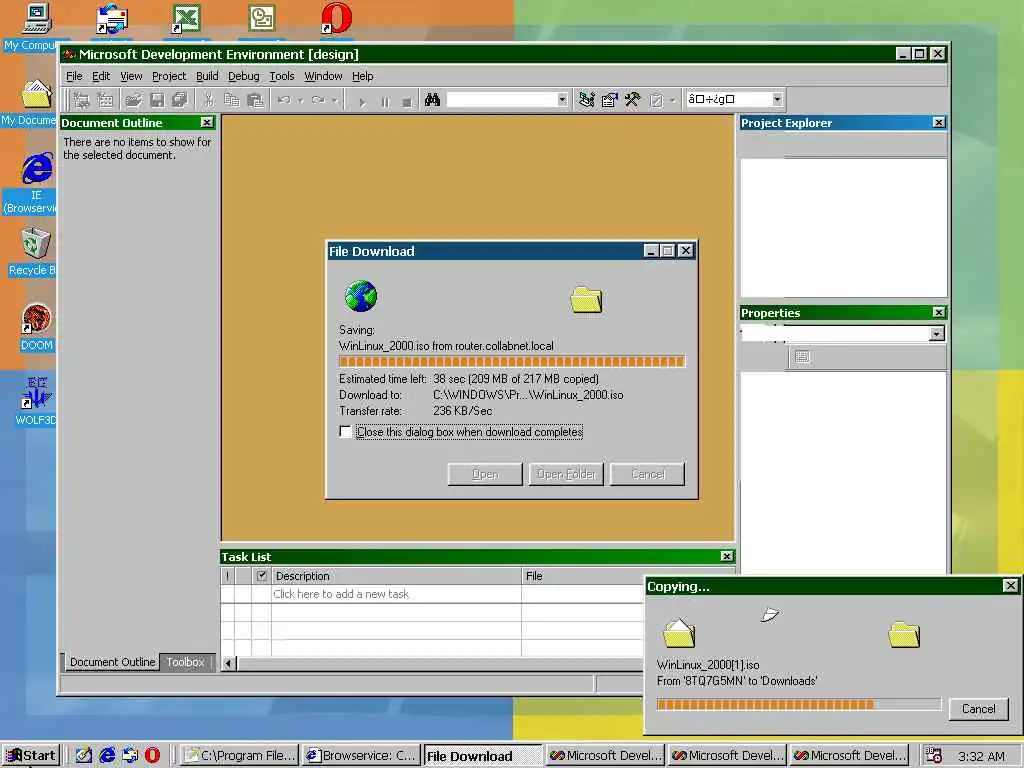Click the Save All toolbar icon
Screen dimensions: 1024x768
pyautogui.click(x=180, y=100)
